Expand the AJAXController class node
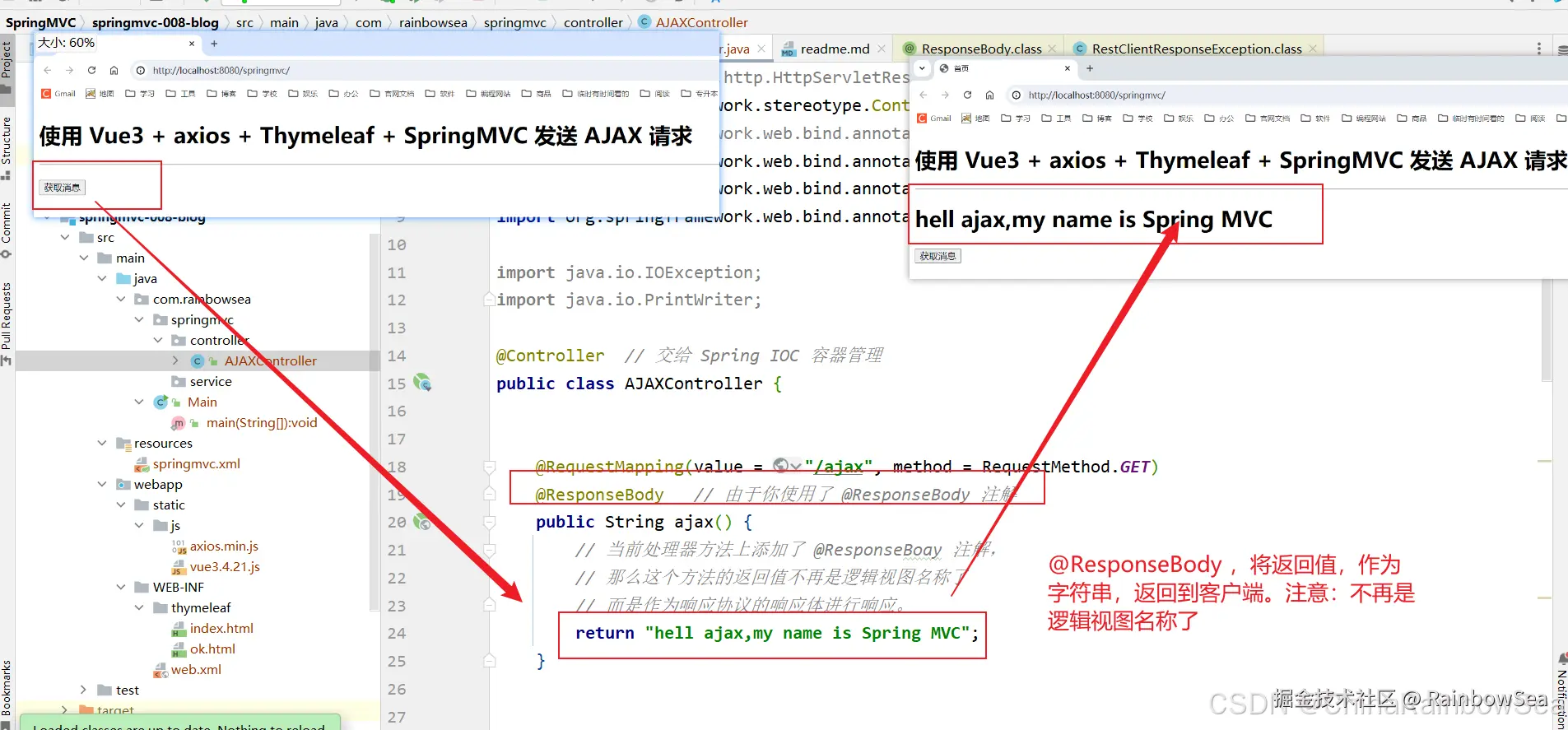The image size is (1568, 730). 175,360
